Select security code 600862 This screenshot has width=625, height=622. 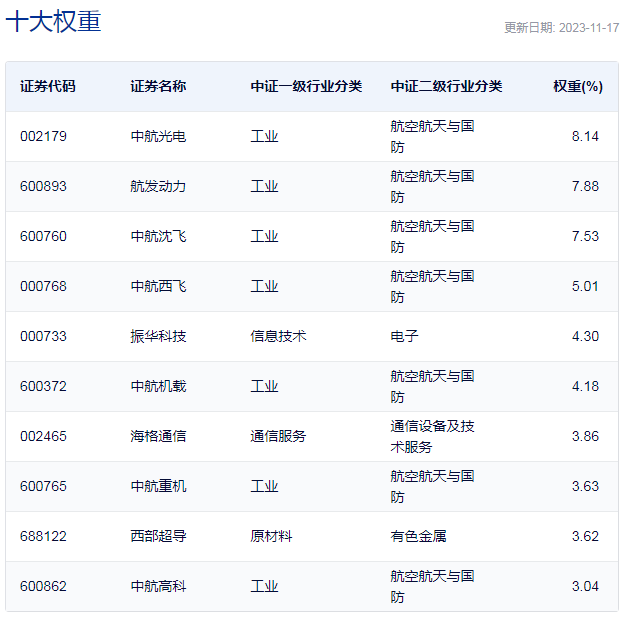(43, 586)
